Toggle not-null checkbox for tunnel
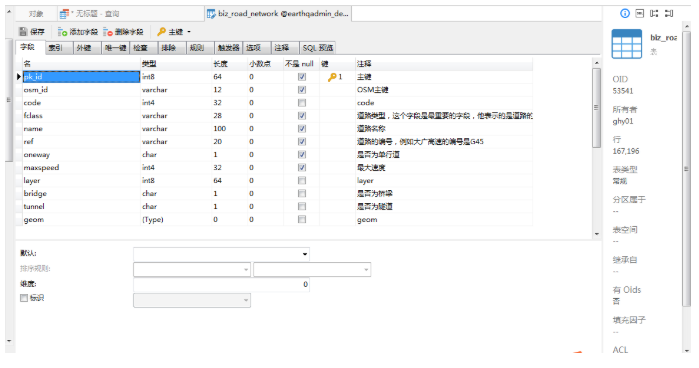The height and width of the screenshot is (368, 699). pos(302,206)
